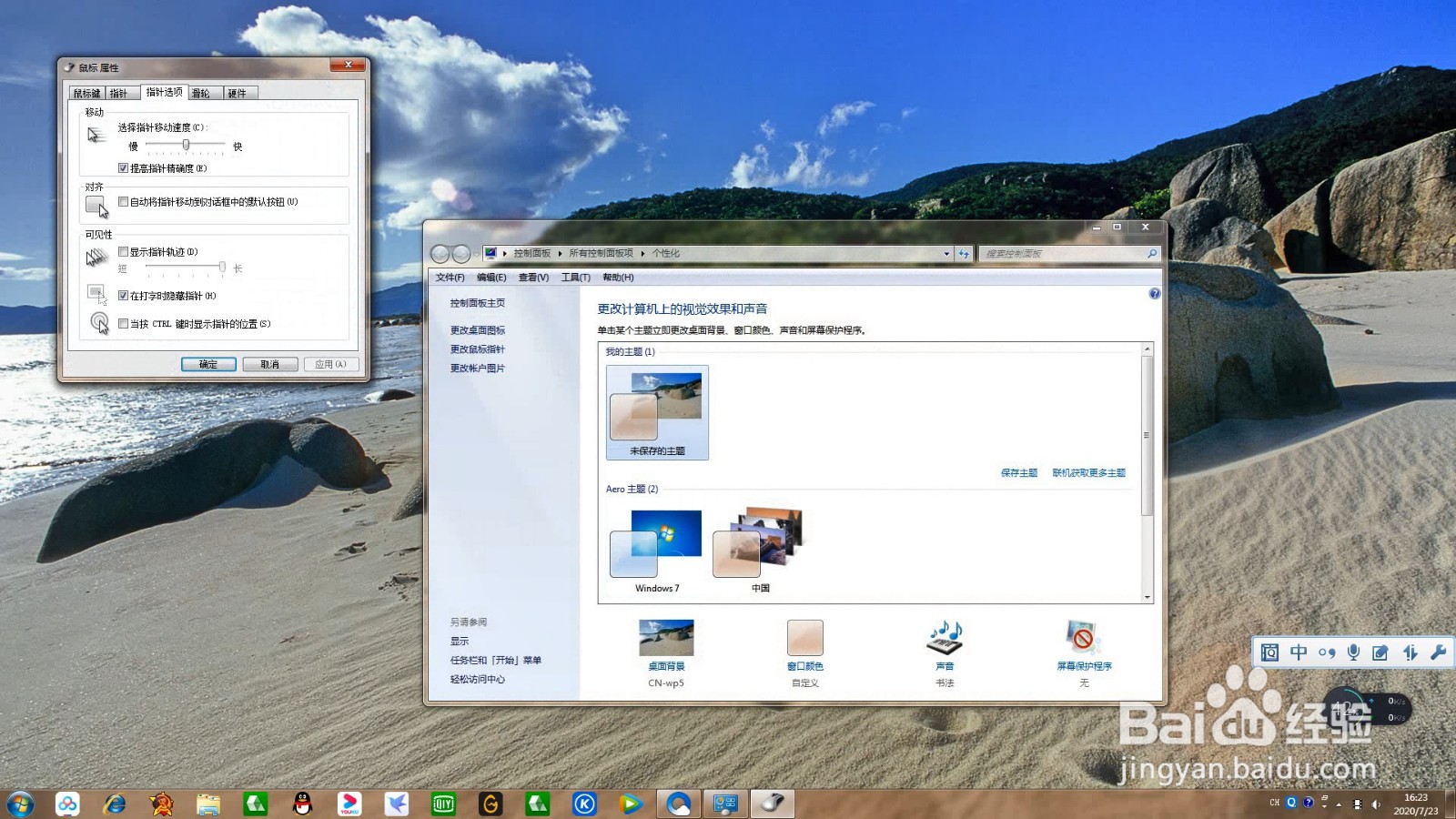The image size is (1456, 819).
Task: Click the volume speaker icon in tray
Action: click(x=1376, y=804)
